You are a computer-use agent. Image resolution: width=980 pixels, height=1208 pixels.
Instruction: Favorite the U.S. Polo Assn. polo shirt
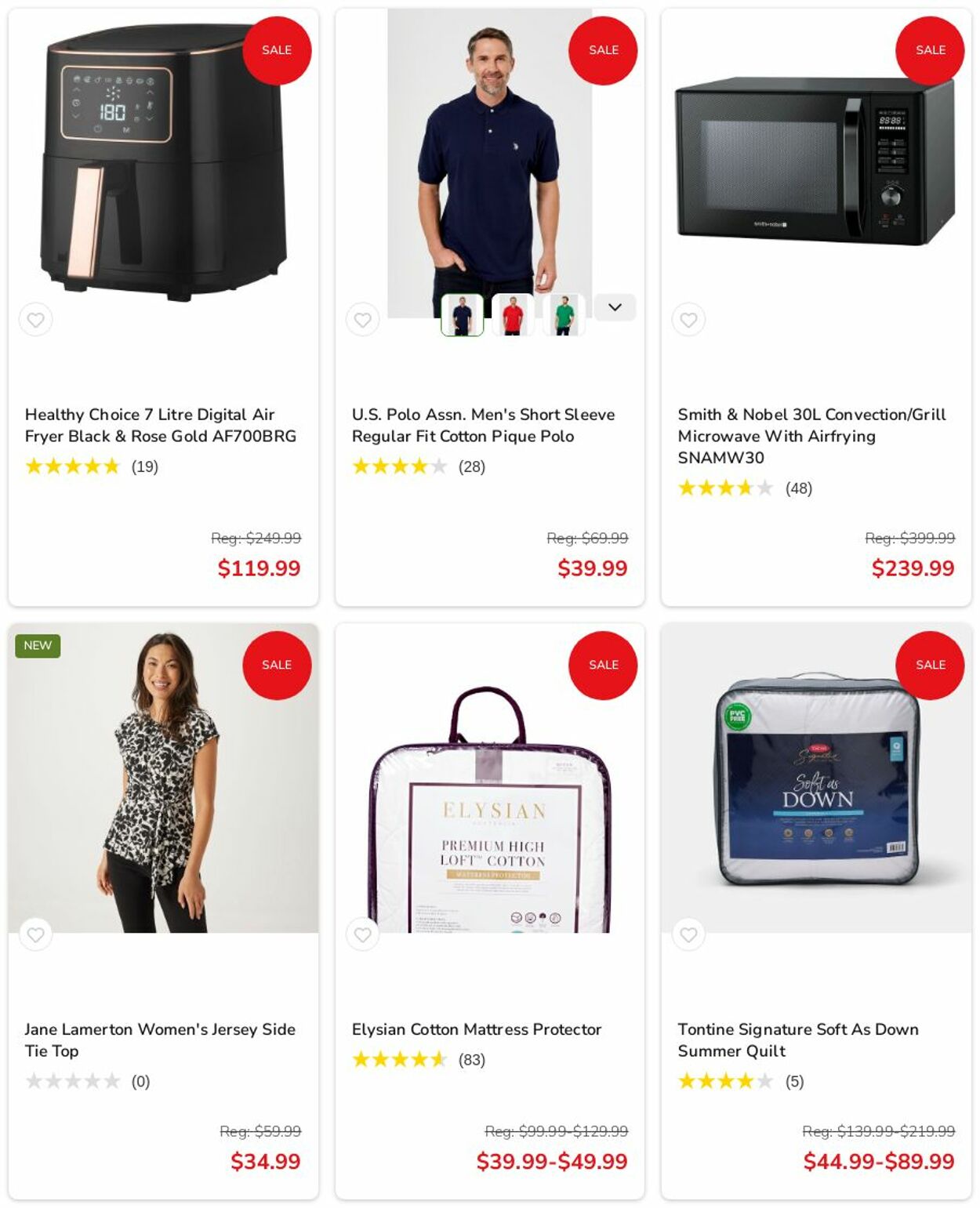tap(362, 320)
